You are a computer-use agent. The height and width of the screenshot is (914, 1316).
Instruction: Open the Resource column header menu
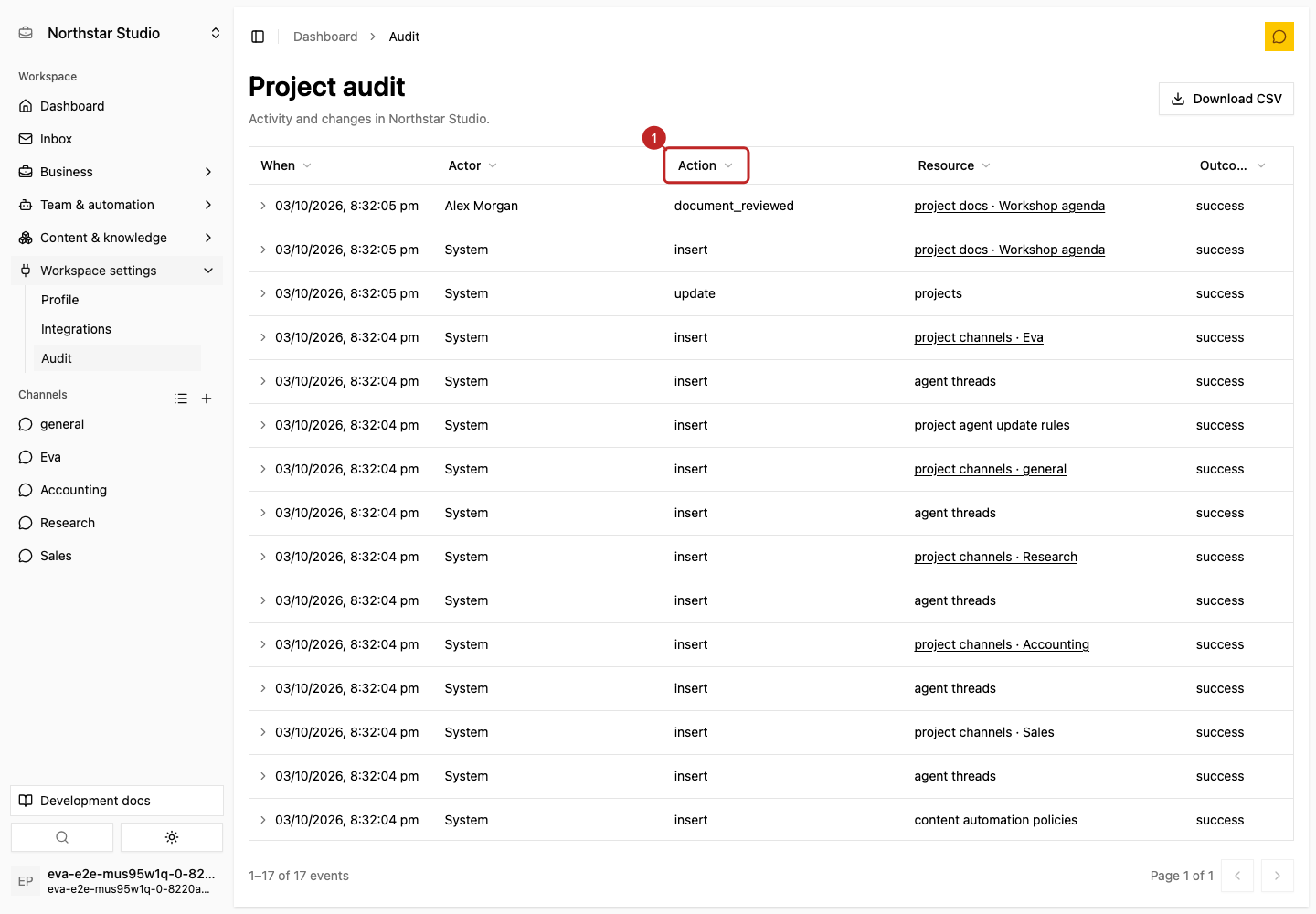[954, 165]
